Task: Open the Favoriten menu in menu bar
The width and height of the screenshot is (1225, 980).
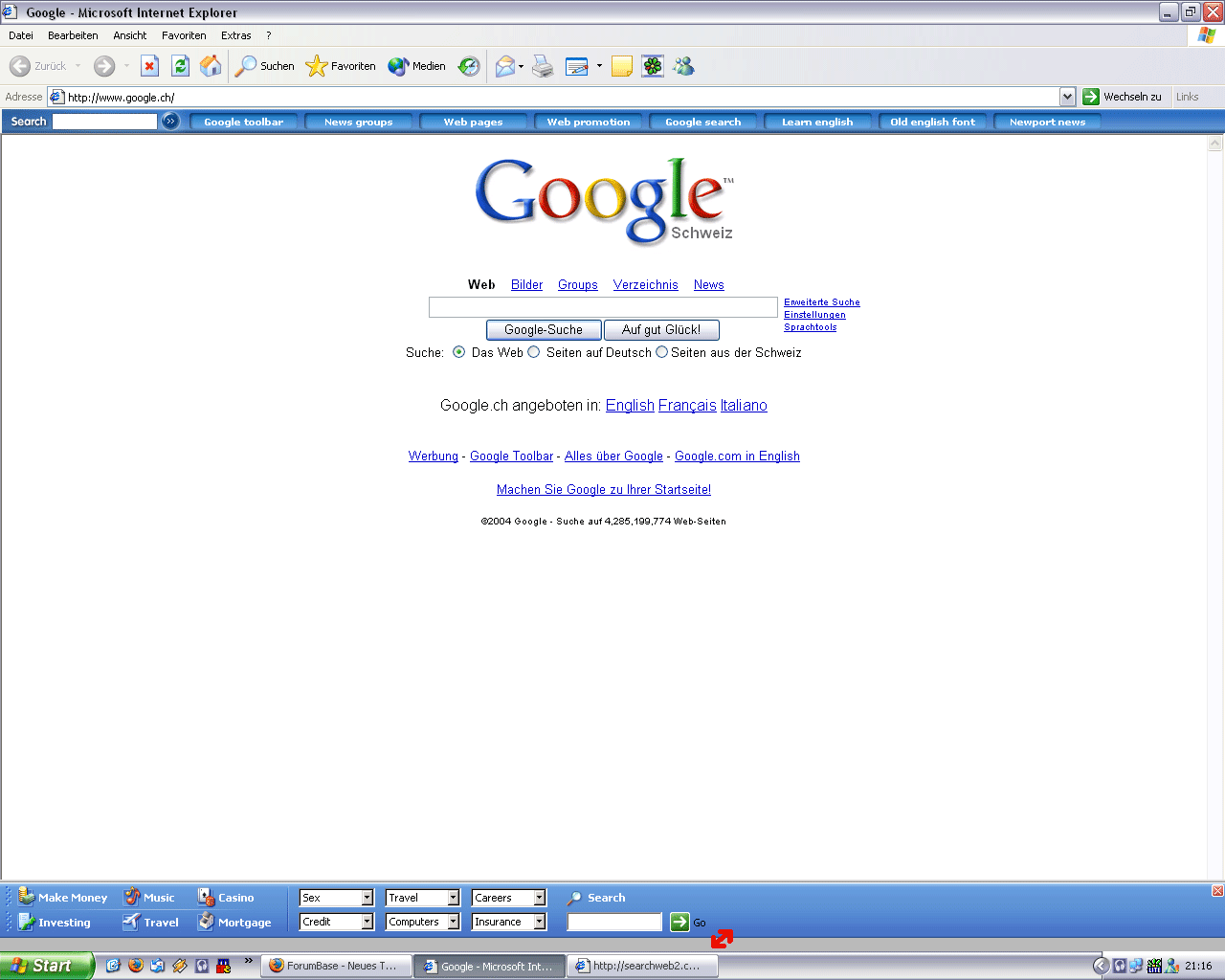Action: tap(184, 35)
